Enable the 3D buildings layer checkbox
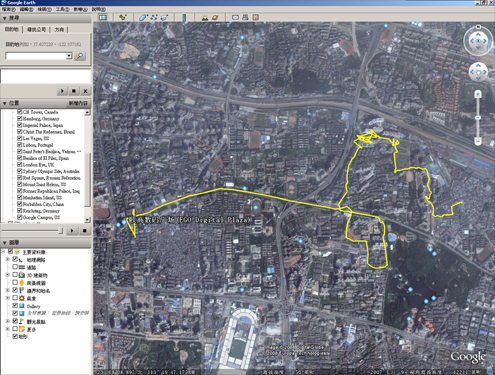The height and width of the screenshot is (375, 495). [x=15, y=275]
